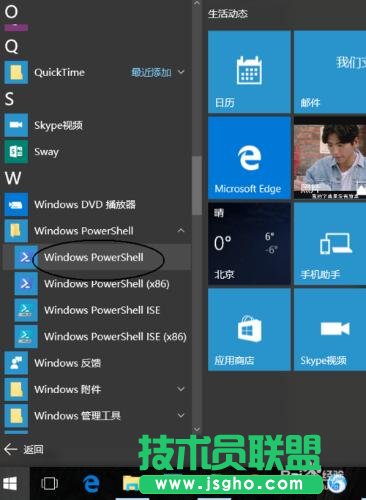The height and width of the screenshot is (500, 366).
Task: Select the Windows PowerShell ISE (x86) text
Action: pos(115,336)
